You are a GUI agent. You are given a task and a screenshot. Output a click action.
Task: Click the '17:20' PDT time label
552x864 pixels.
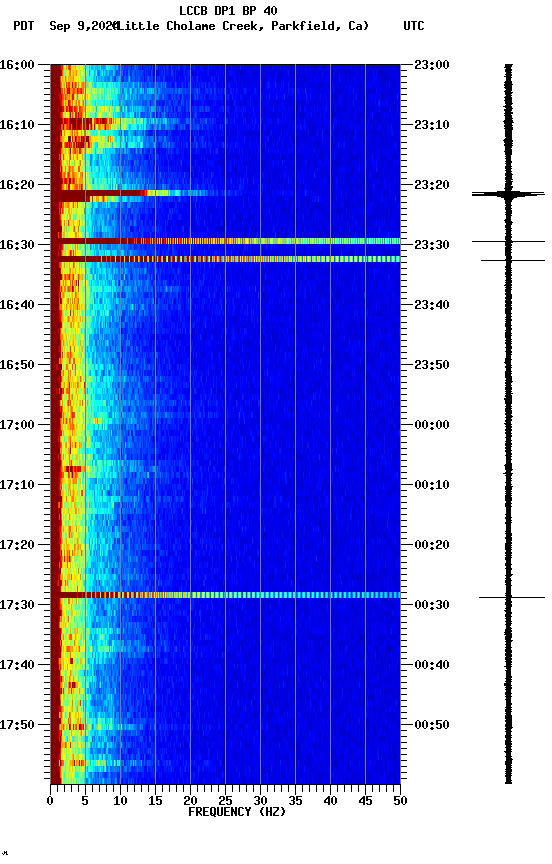click(17, 545)
